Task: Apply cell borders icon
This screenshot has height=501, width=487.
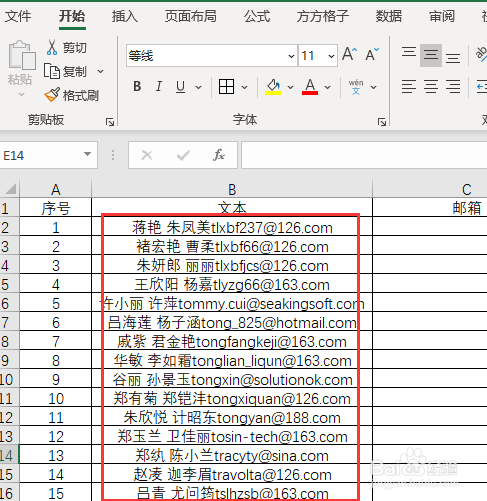Action: tap(226, 87)
